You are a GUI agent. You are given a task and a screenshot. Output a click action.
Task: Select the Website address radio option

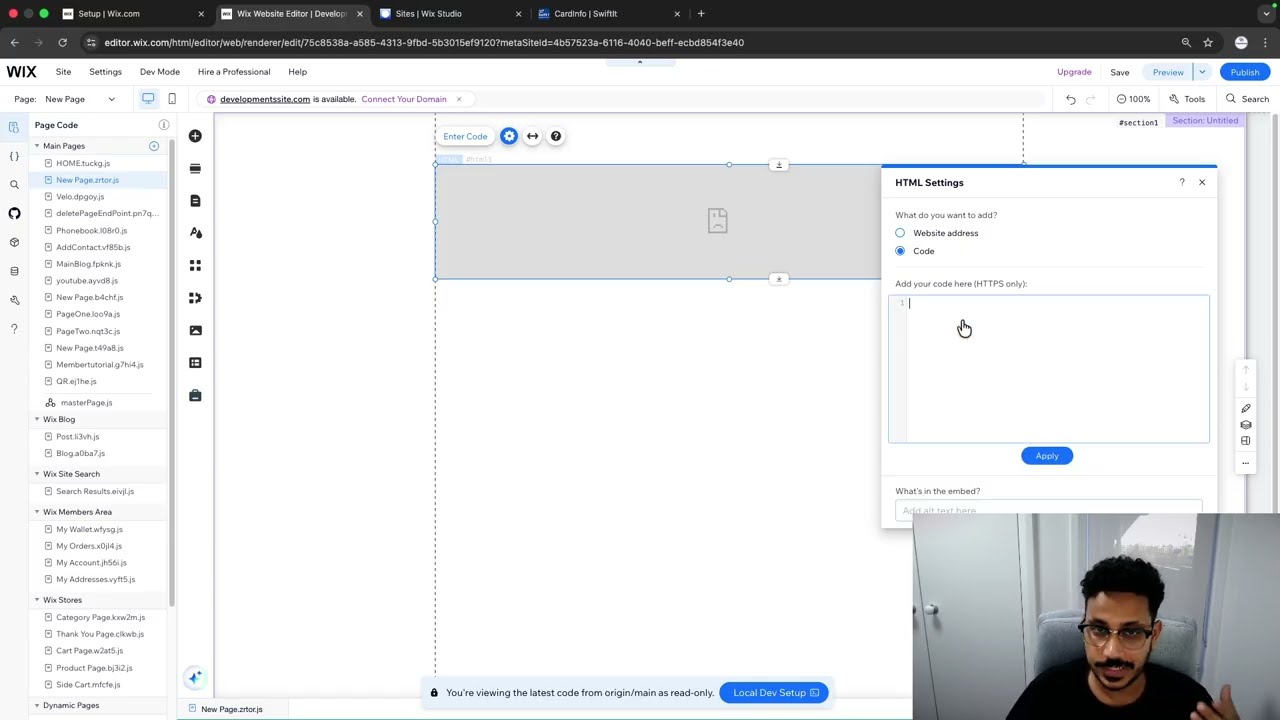900,233
